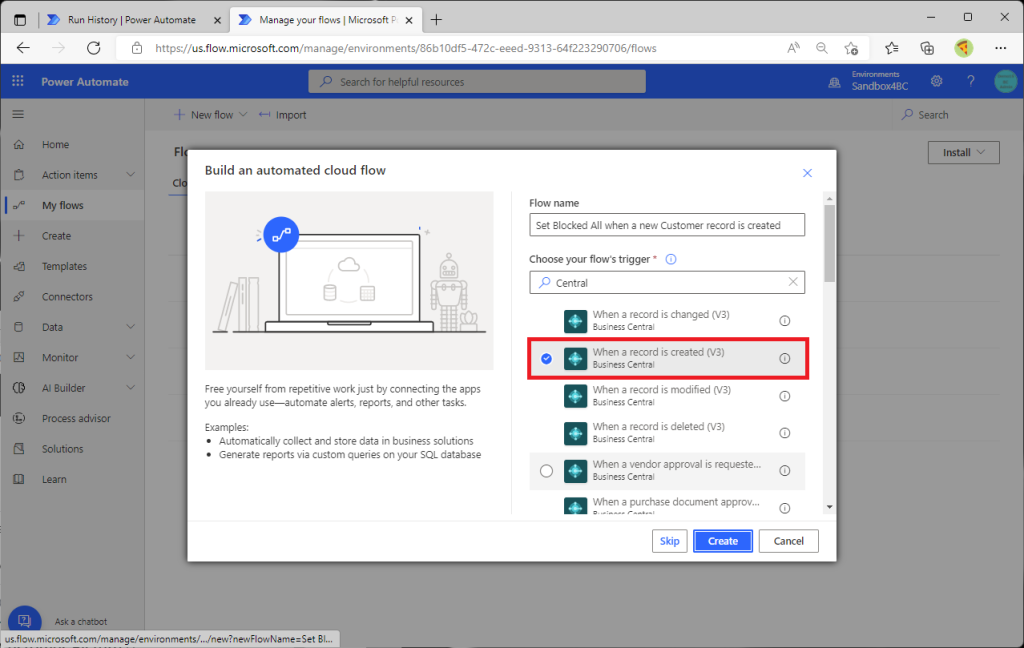This screenshot has width=1024, height=648.
Task: Collapse the left navigation hamburger menu
Action: pos(18,114)
